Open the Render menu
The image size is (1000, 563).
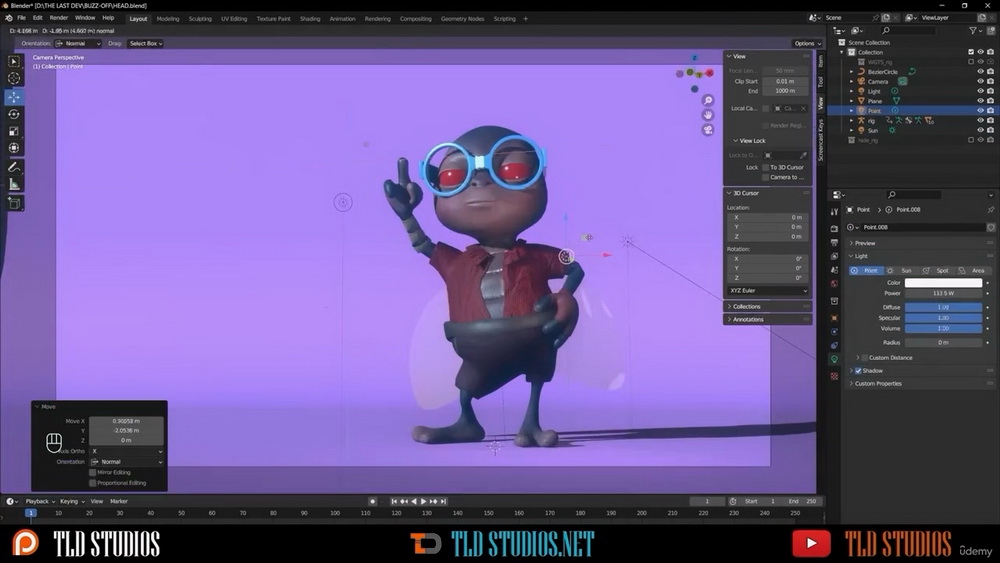point(59,18)
